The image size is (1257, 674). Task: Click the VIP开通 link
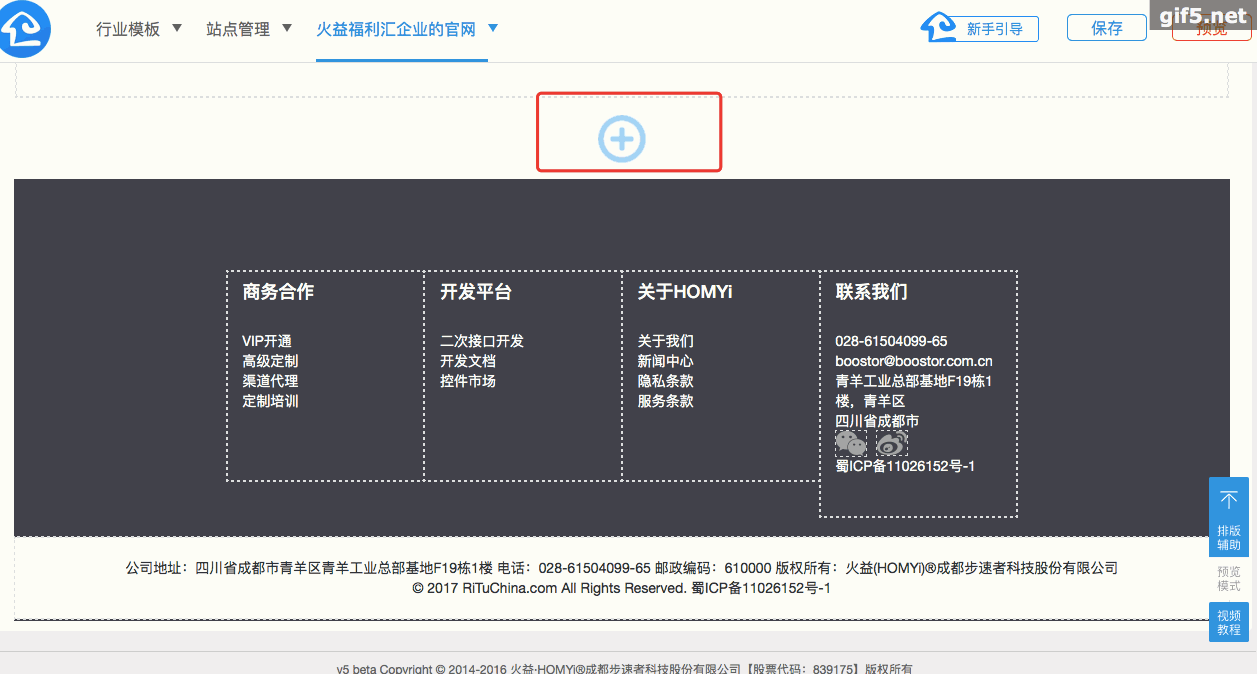[x=267, y=341]
